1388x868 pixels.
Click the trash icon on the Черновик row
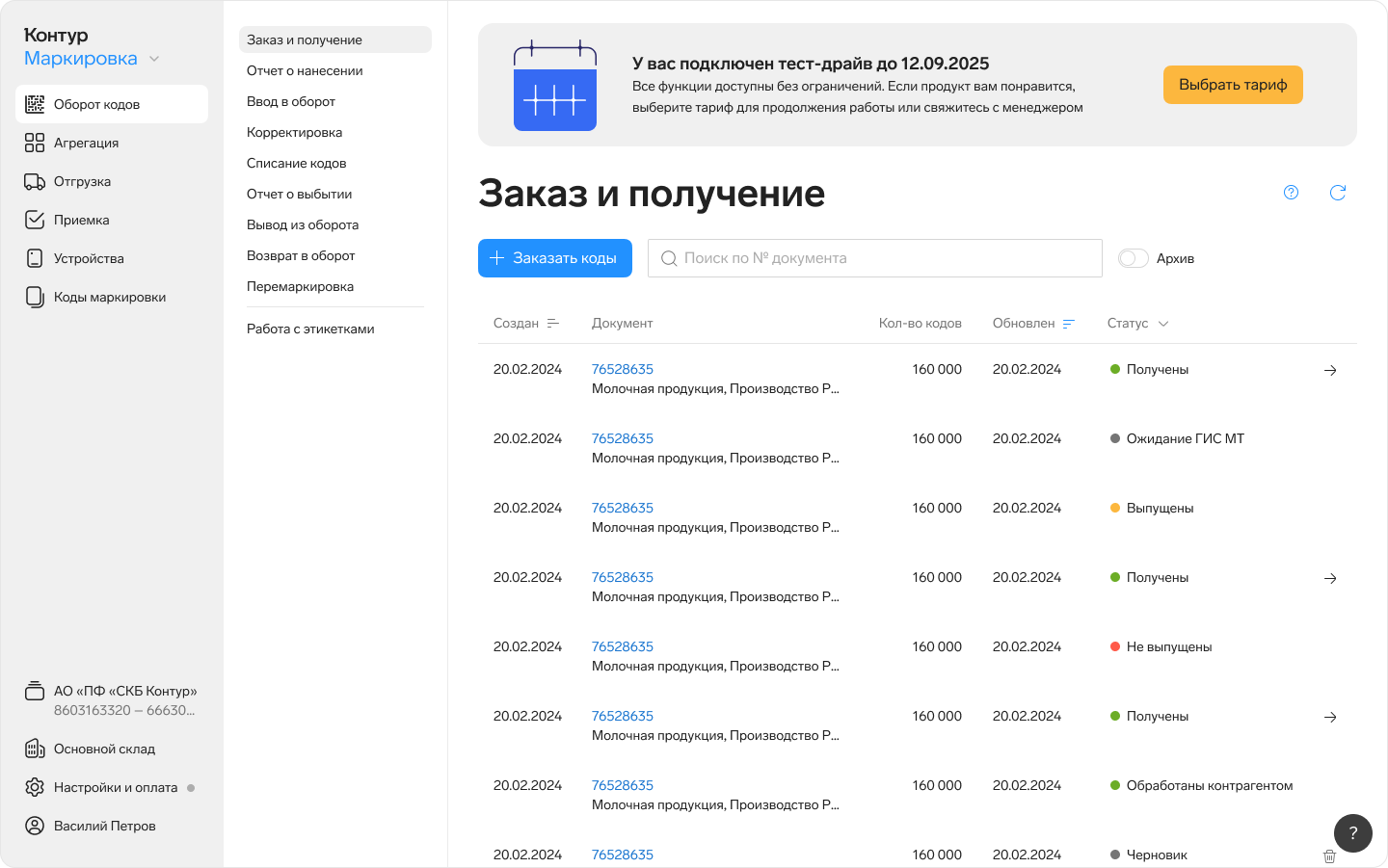click(x=1329, y=855)
